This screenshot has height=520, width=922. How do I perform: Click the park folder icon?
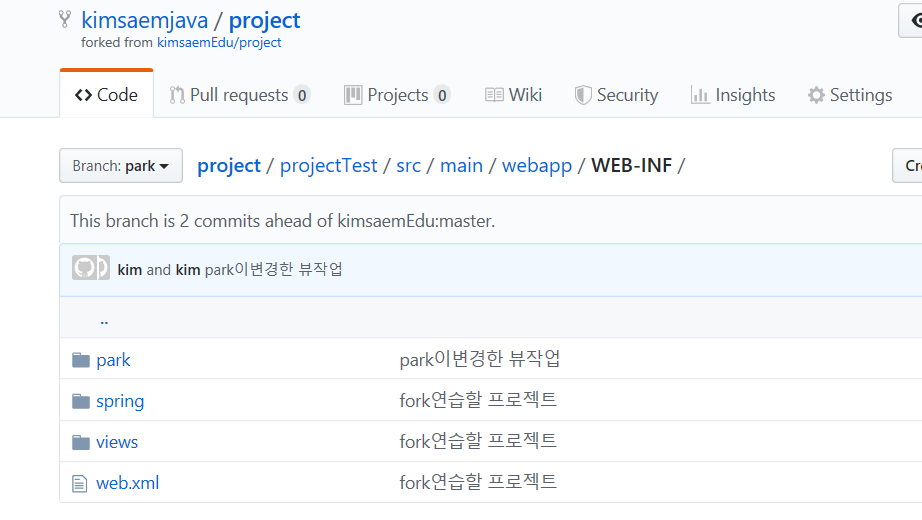81,360
